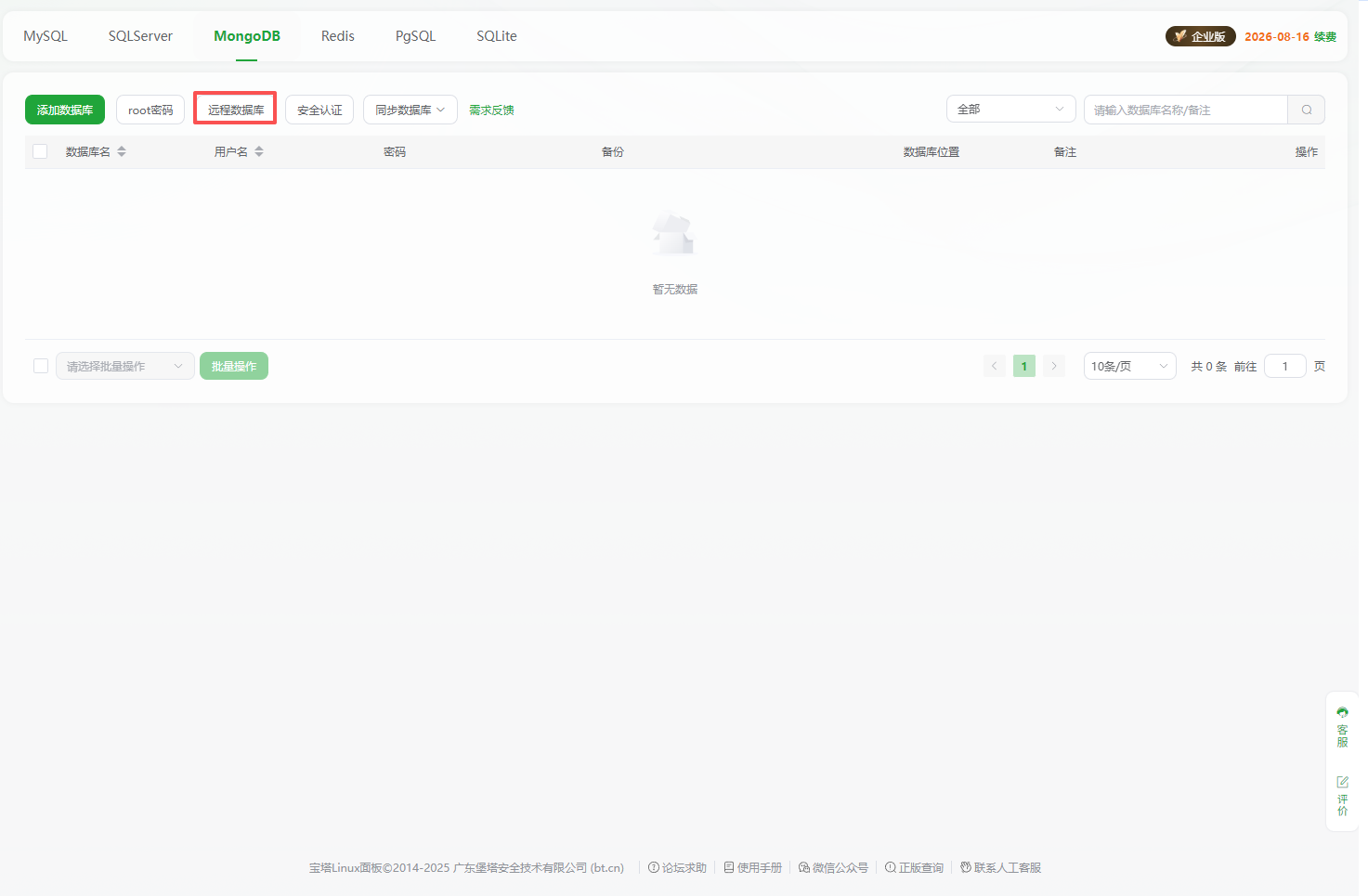The image size is (1368, 896).
Task: Open the 远程数据库 button
Action: click(x=236, y=110)
